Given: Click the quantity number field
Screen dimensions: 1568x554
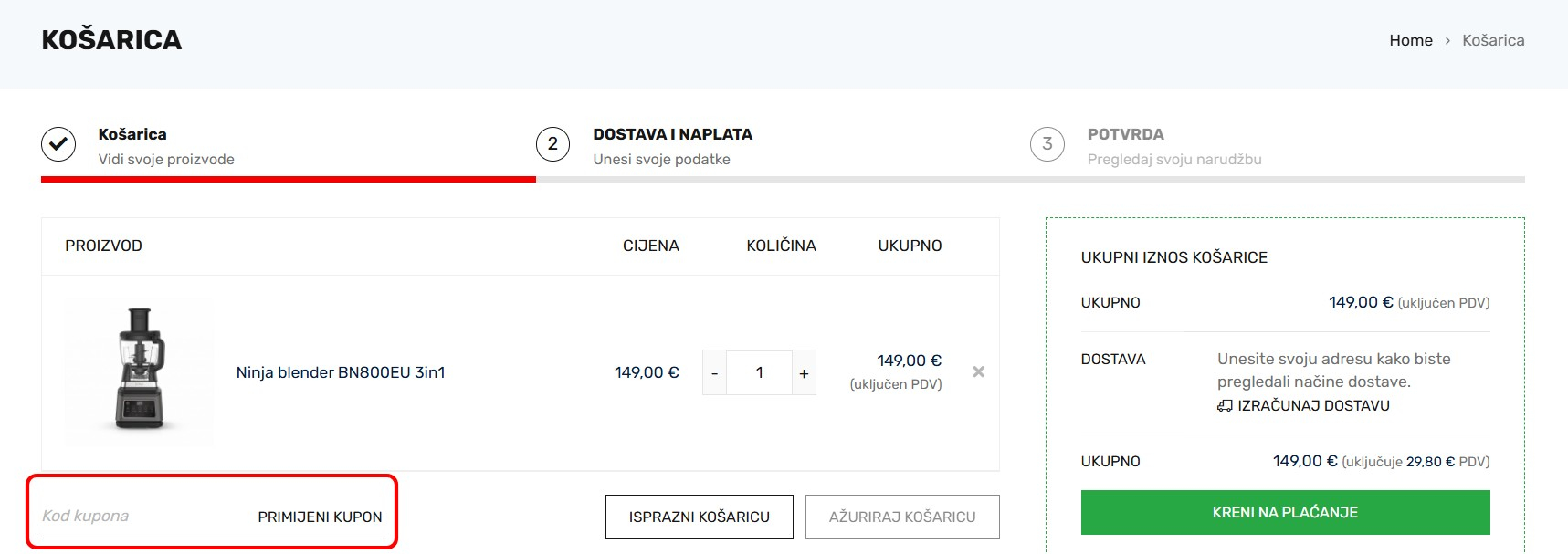Looking at the screenshot, I should click(x=759, y=373).
